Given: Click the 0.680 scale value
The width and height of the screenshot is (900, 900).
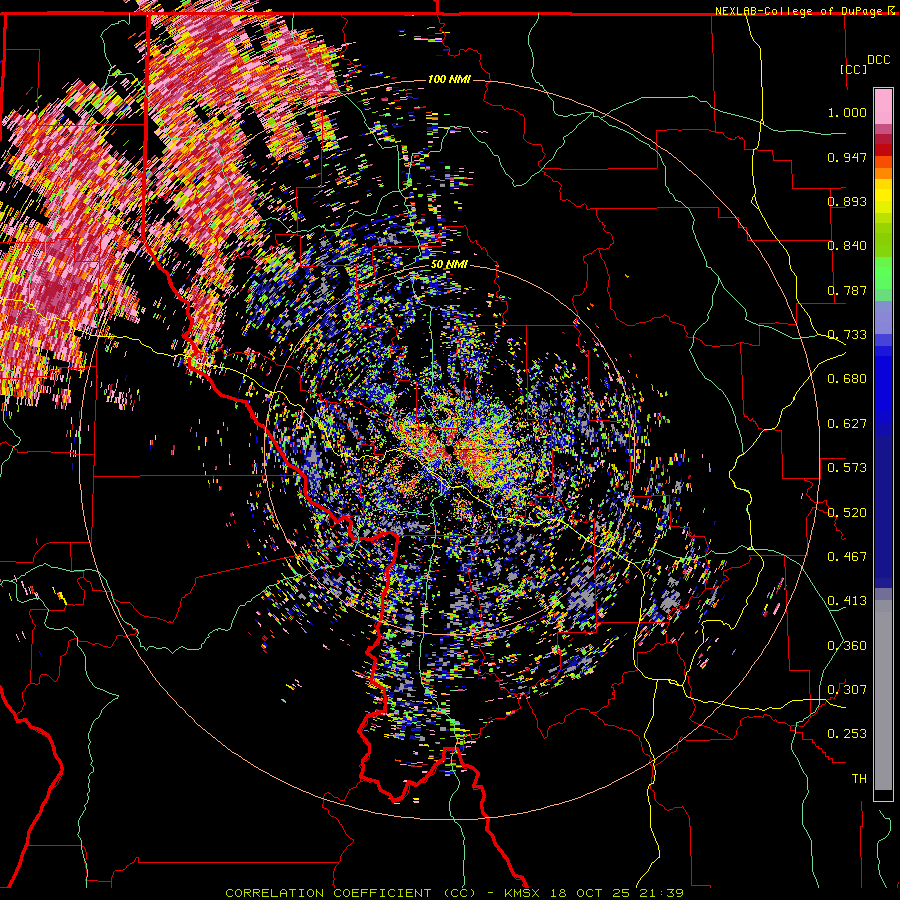Looking at the screenshot, I should (847, 379).
